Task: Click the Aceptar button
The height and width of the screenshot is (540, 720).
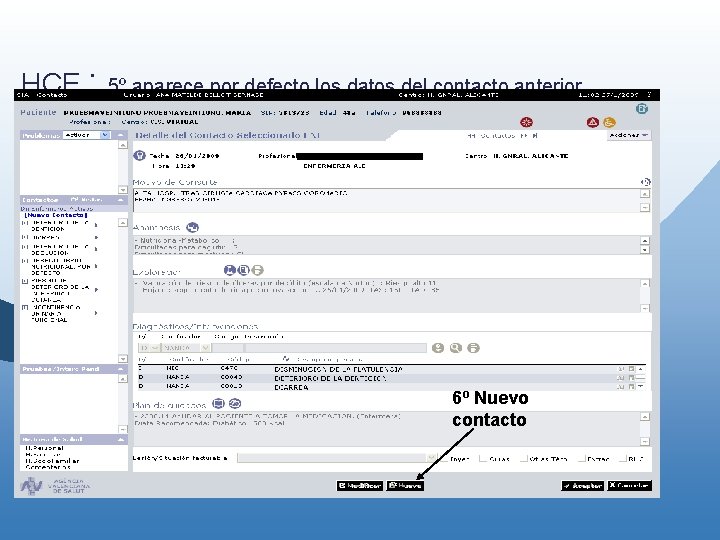Action: [x=582, y=485]
